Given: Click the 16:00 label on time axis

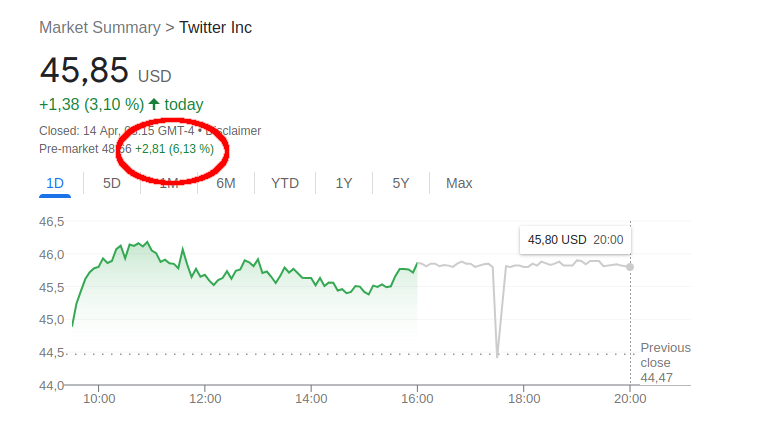Looking at the screenshot, I should tap(417, 399).
